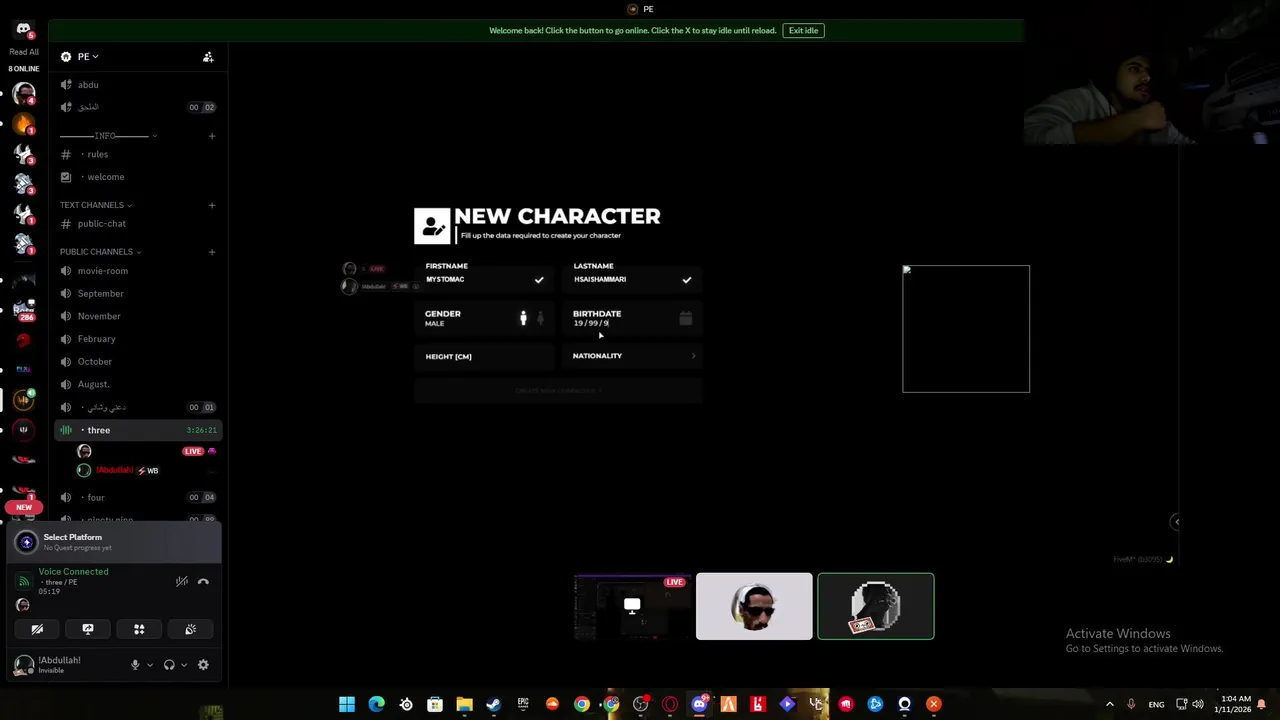The height and width of the screenshot is (720, 1280).
Task: Join February voice channel
Action: 138,339
